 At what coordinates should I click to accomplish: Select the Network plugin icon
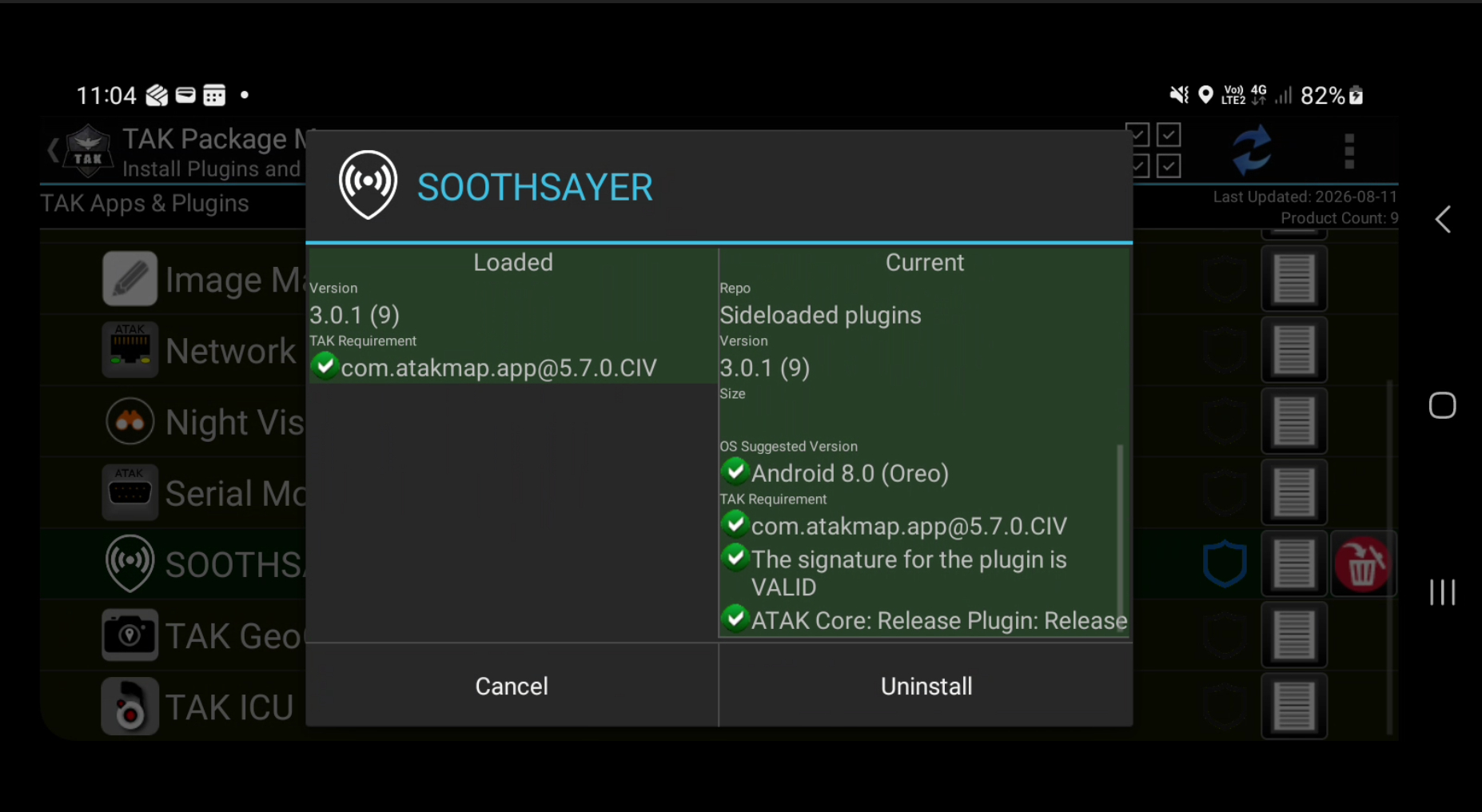point(129,350)
